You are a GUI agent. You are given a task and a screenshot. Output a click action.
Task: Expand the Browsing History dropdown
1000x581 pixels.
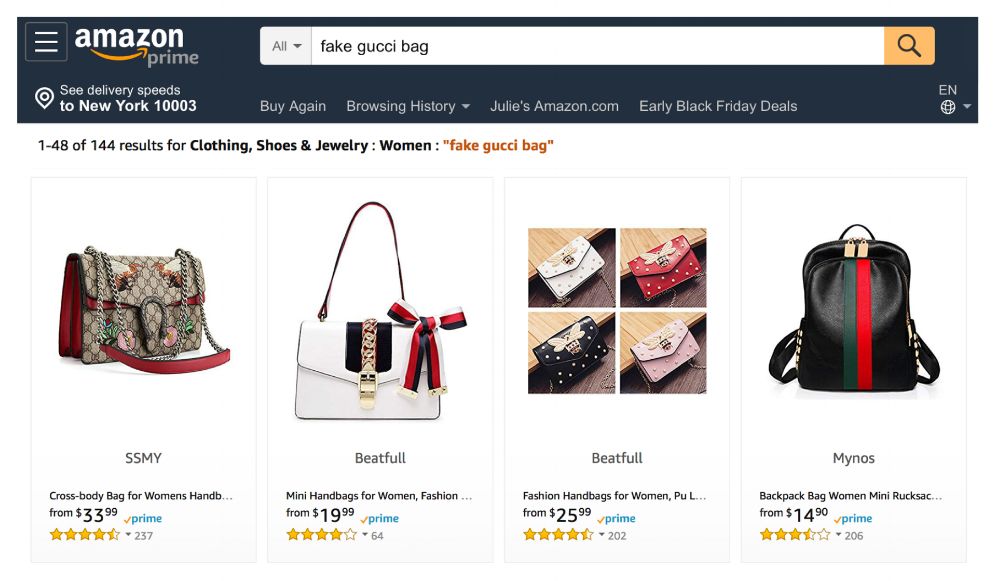(x=407, y=106)
